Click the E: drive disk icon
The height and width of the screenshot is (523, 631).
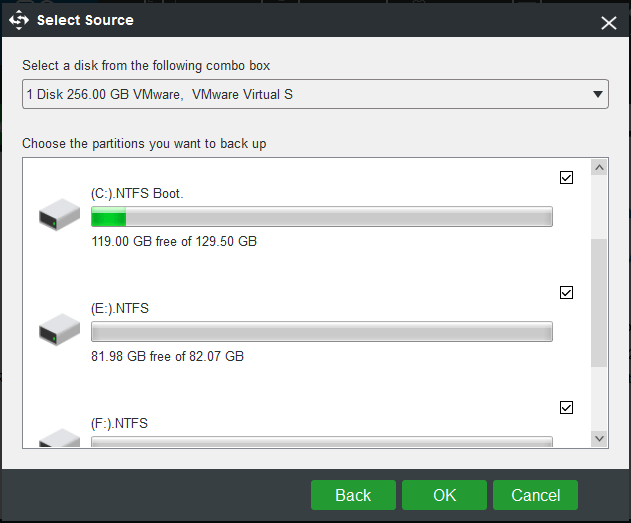(x=60, y=329)
